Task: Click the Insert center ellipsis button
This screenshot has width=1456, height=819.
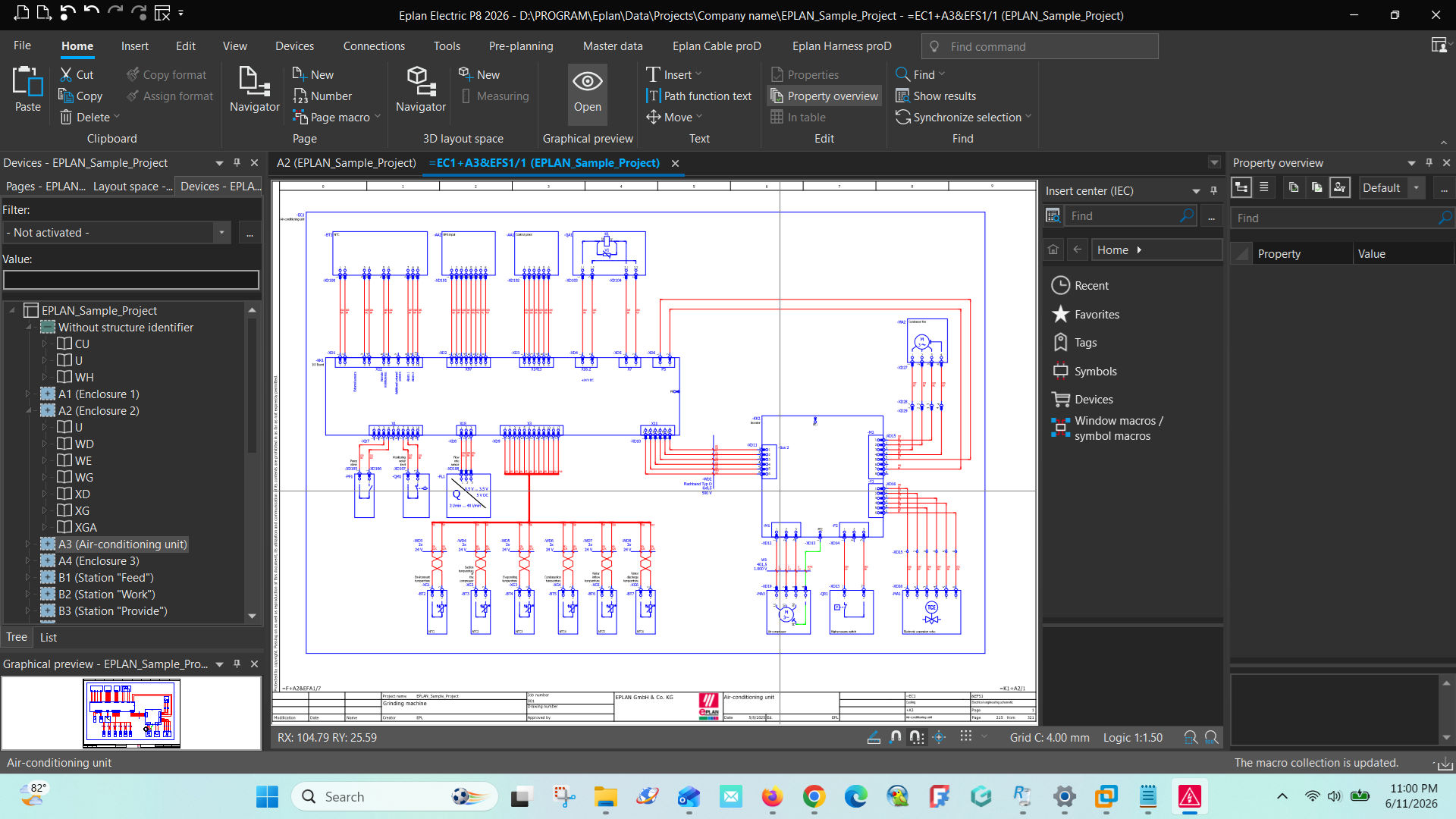Action: click(1212, 216)
